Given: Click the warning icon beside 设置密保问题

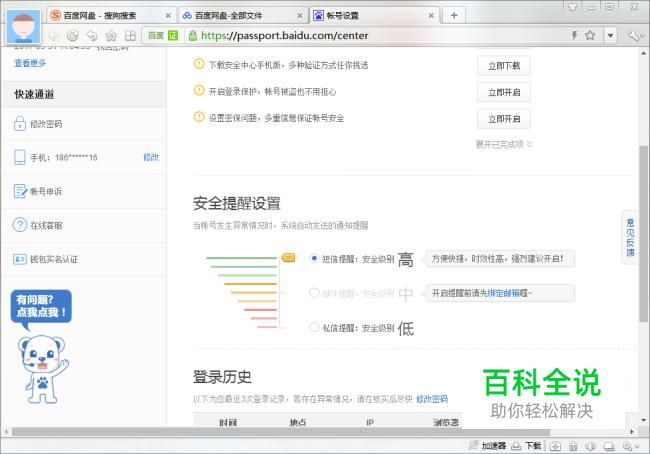Looking at the screenshot, I should pos(199,117).
